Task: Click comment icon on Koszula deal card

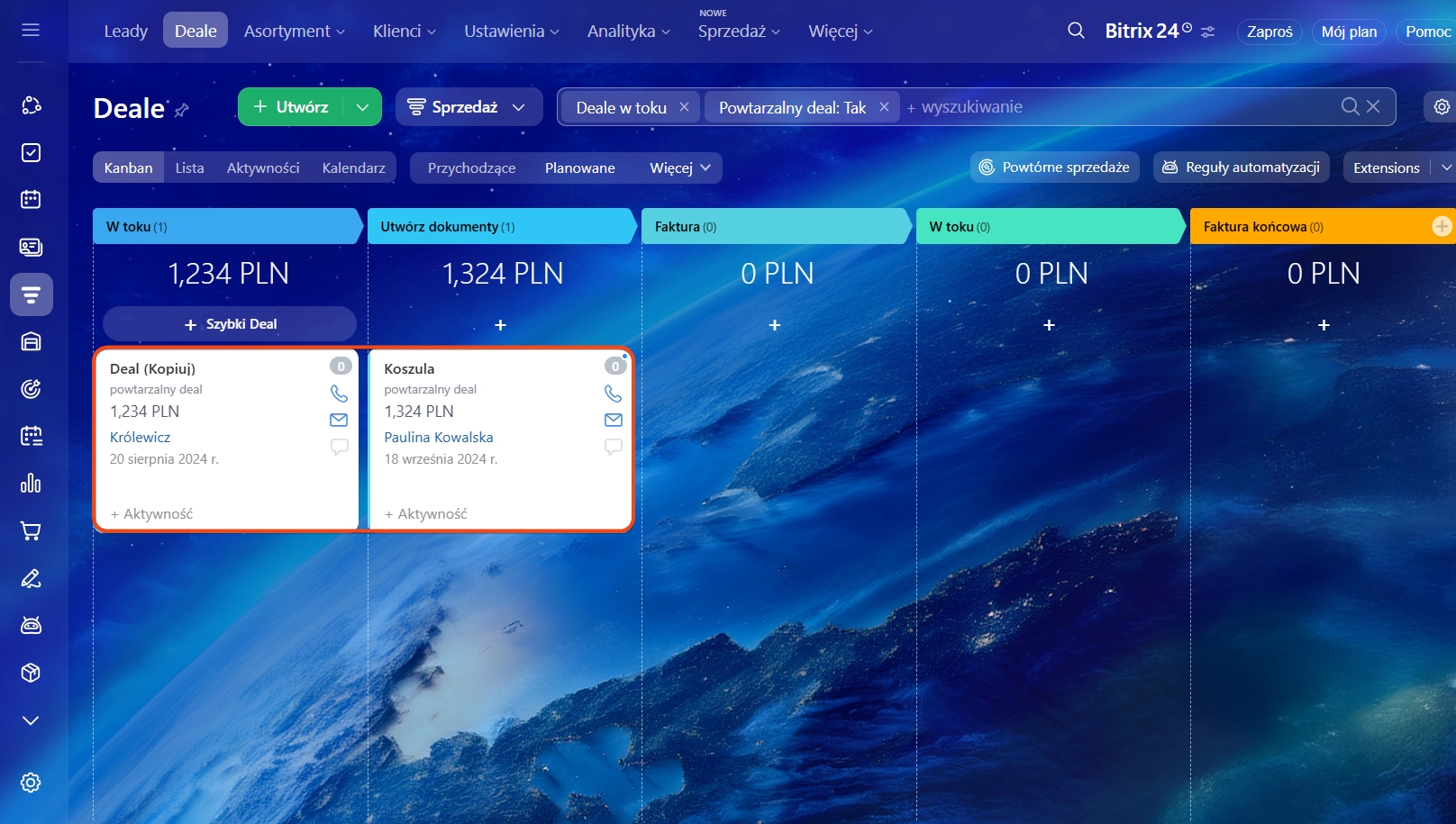Action: [613, 447]
